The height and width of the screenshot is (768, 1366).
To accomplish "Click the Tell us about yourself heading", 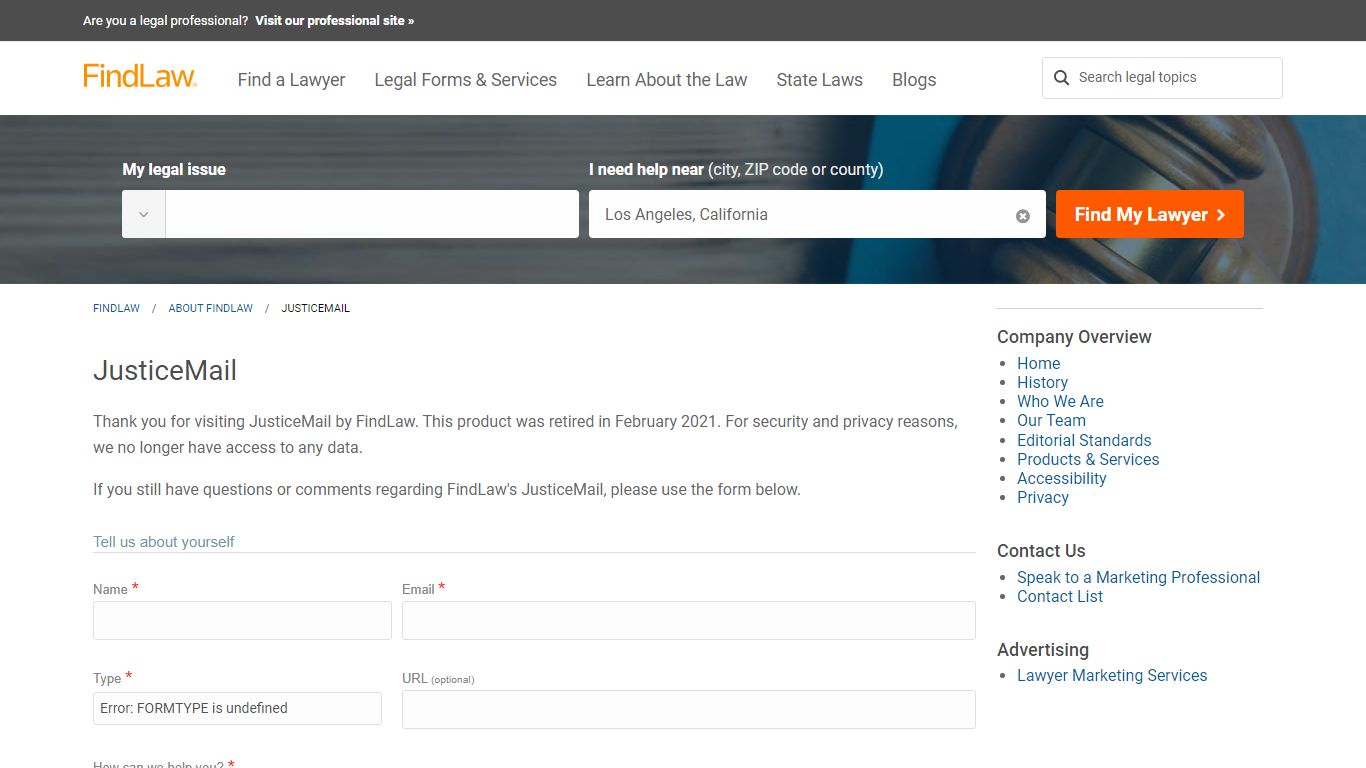I will tap(164, 542).
